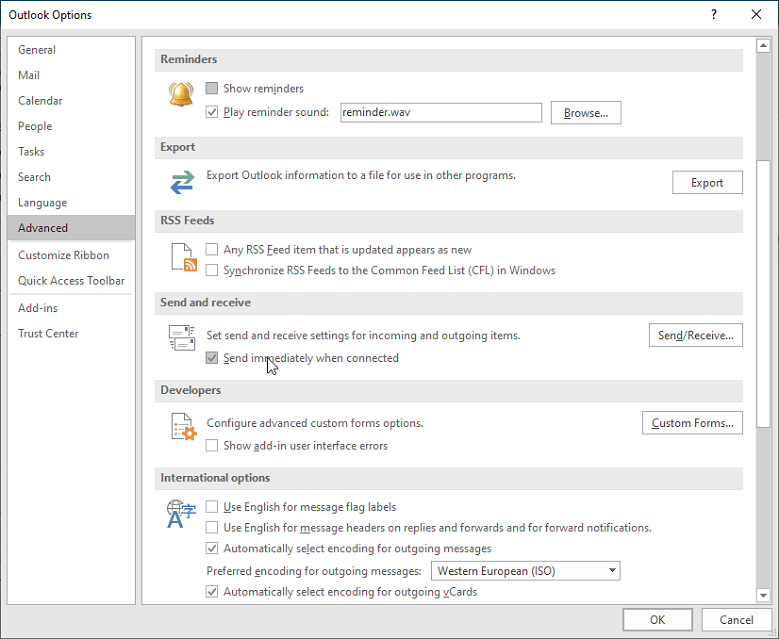
Task: Open Quick Access Toolbar settings
Action: pyautogui.click(x=71, y=281)
